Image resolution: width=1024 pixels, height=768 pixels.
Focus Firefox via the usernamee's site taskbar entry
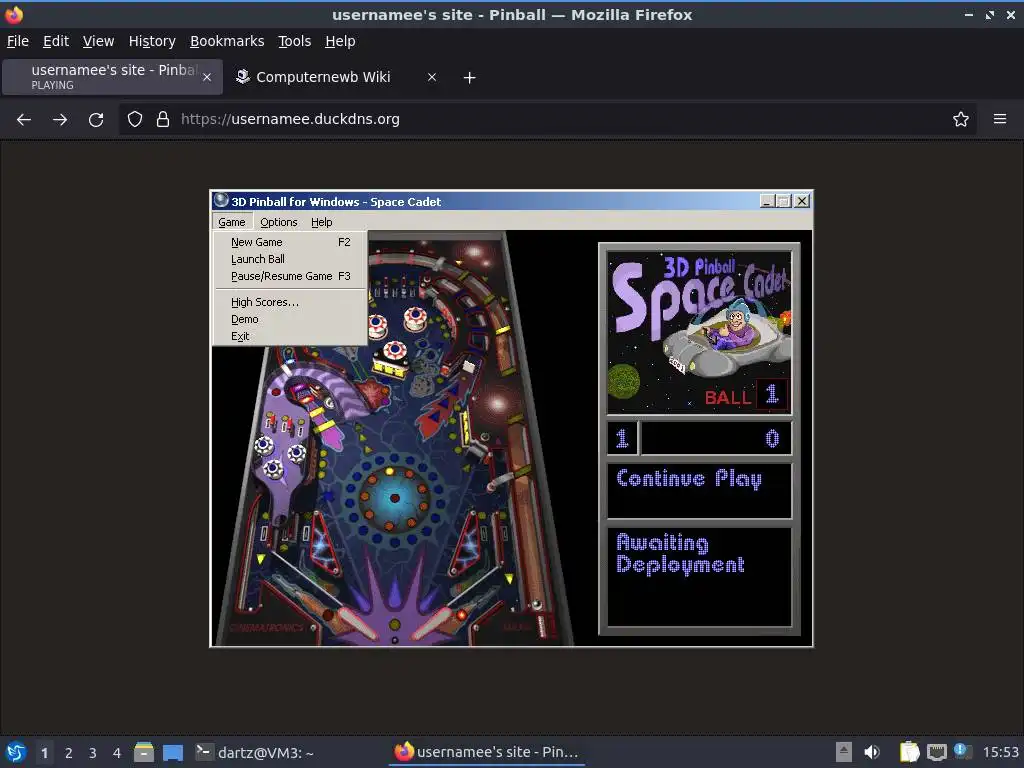pyautogui.click(x=487, y=753)
